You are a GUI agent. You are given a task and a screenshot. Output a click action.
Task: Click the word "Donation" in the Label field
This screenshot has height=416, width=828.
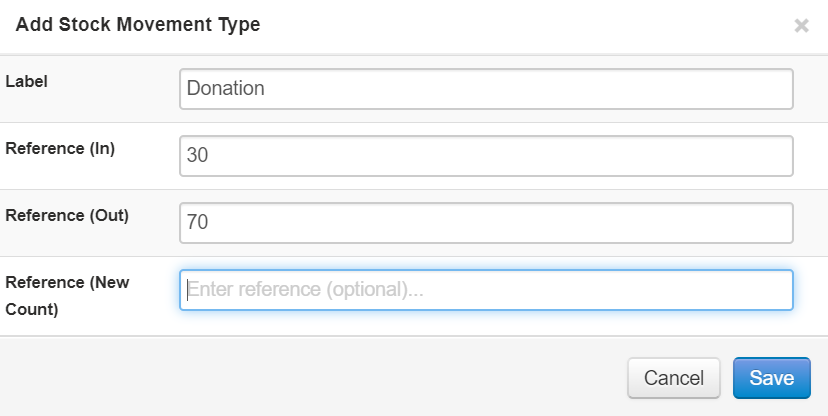(225, 88)
